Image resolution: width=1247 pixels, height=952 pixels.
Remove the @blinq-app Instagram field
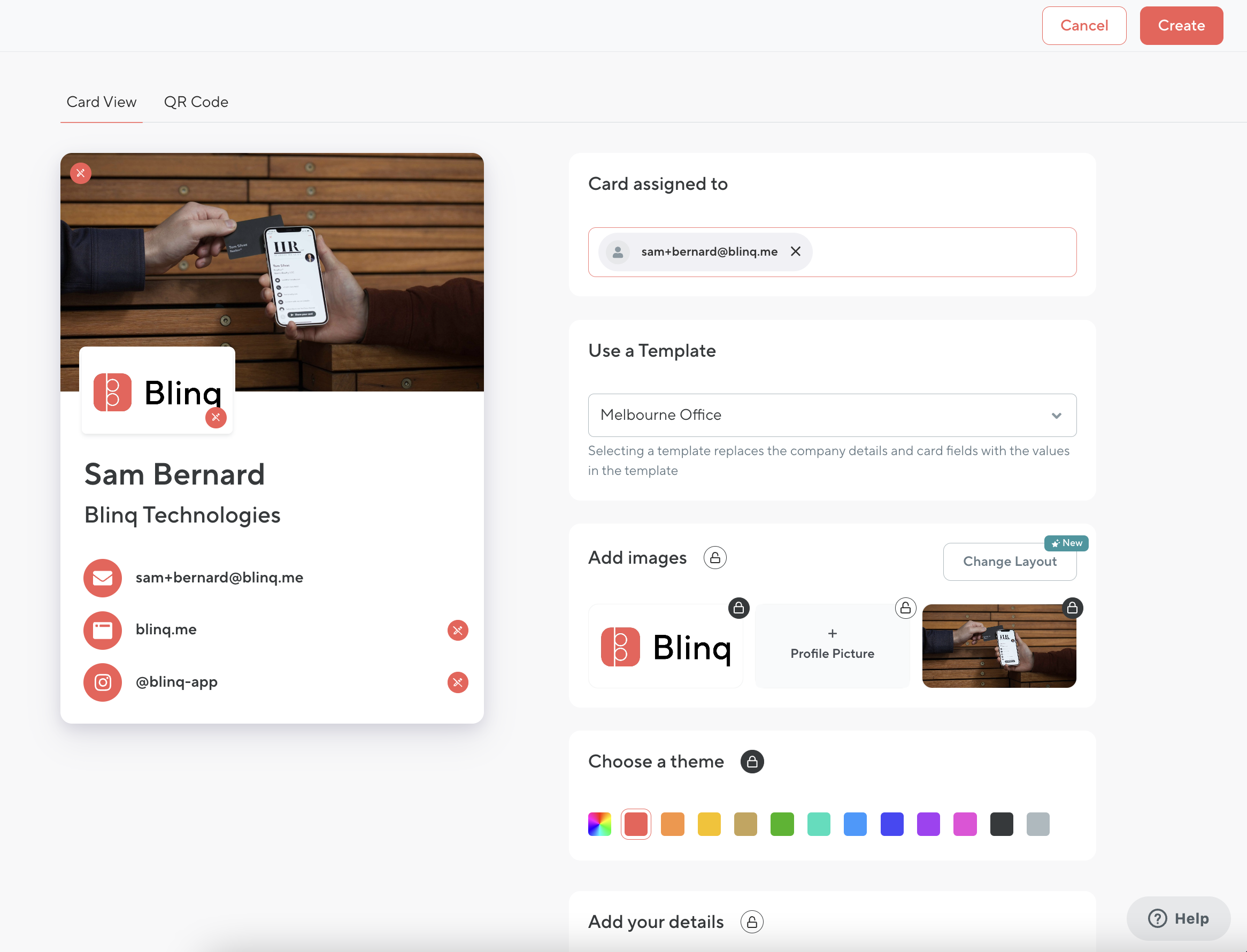click(458, 682)
